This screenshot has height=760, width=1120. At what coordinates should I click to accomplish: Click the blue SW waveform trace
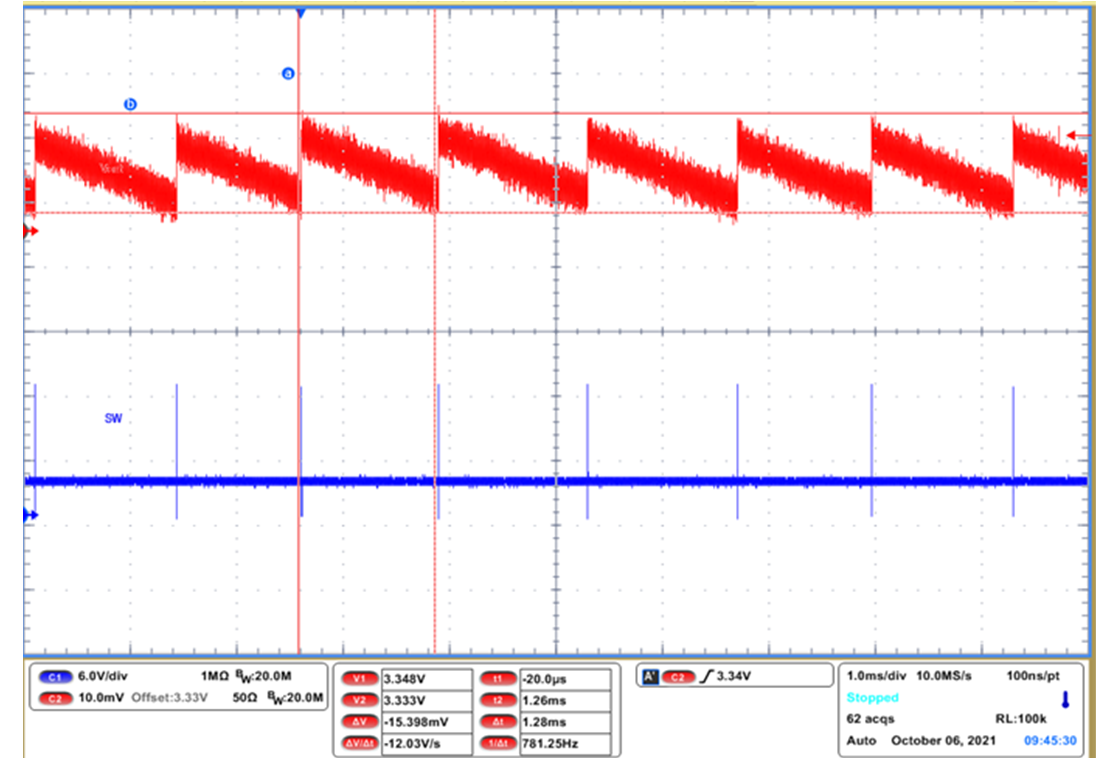pyautogui.click(x=500, y=479)
